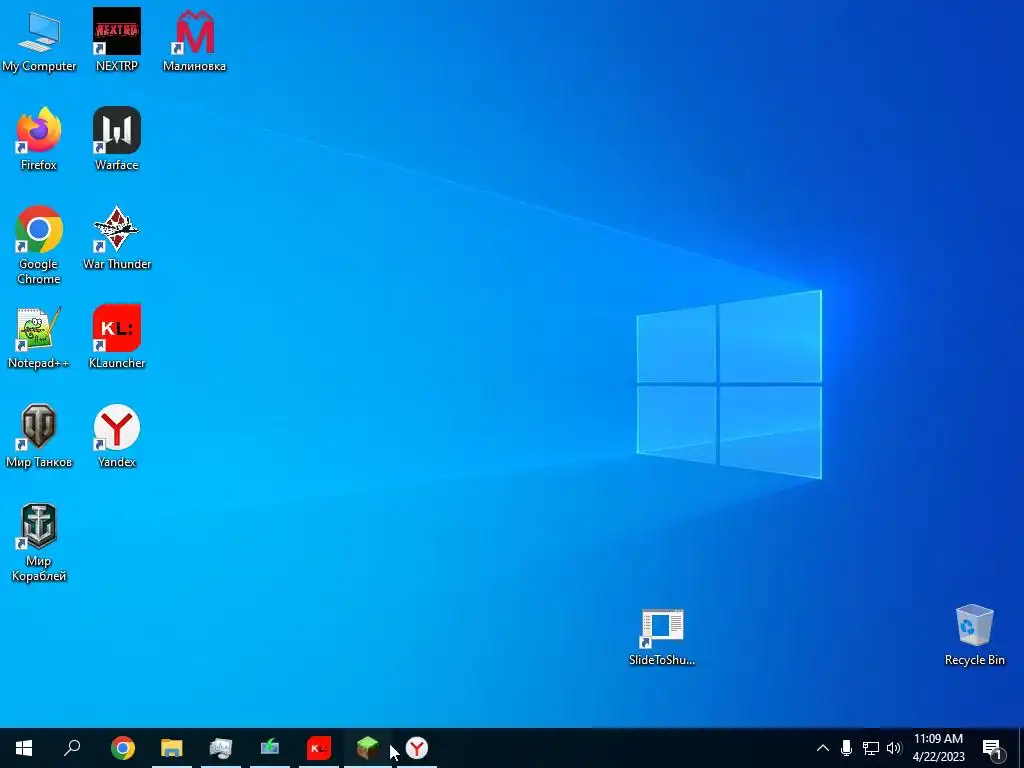Image resolution: width=1024 pixels, height=768 pixels.
Task: Select the Yandex desktop shortcut
Action: pyautogui.click(x=117, y=437)
